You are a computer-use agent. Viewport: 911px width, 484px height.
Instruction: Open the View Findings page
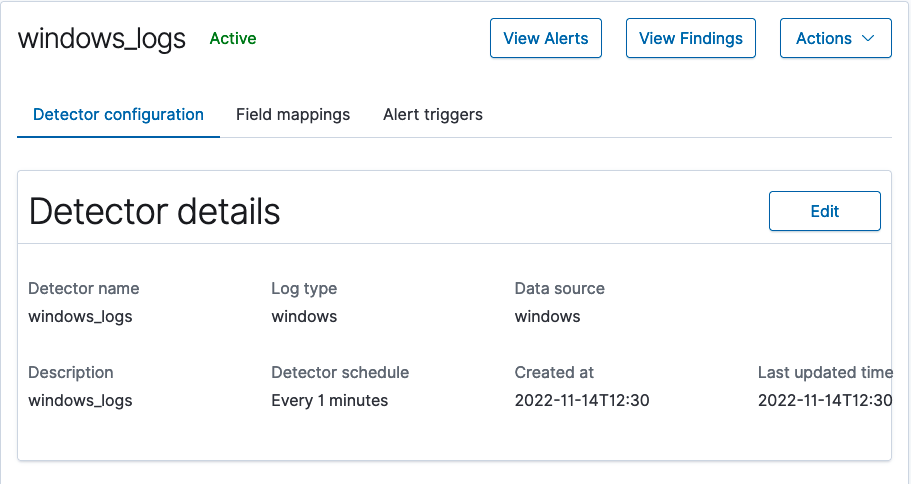(690, 38)
